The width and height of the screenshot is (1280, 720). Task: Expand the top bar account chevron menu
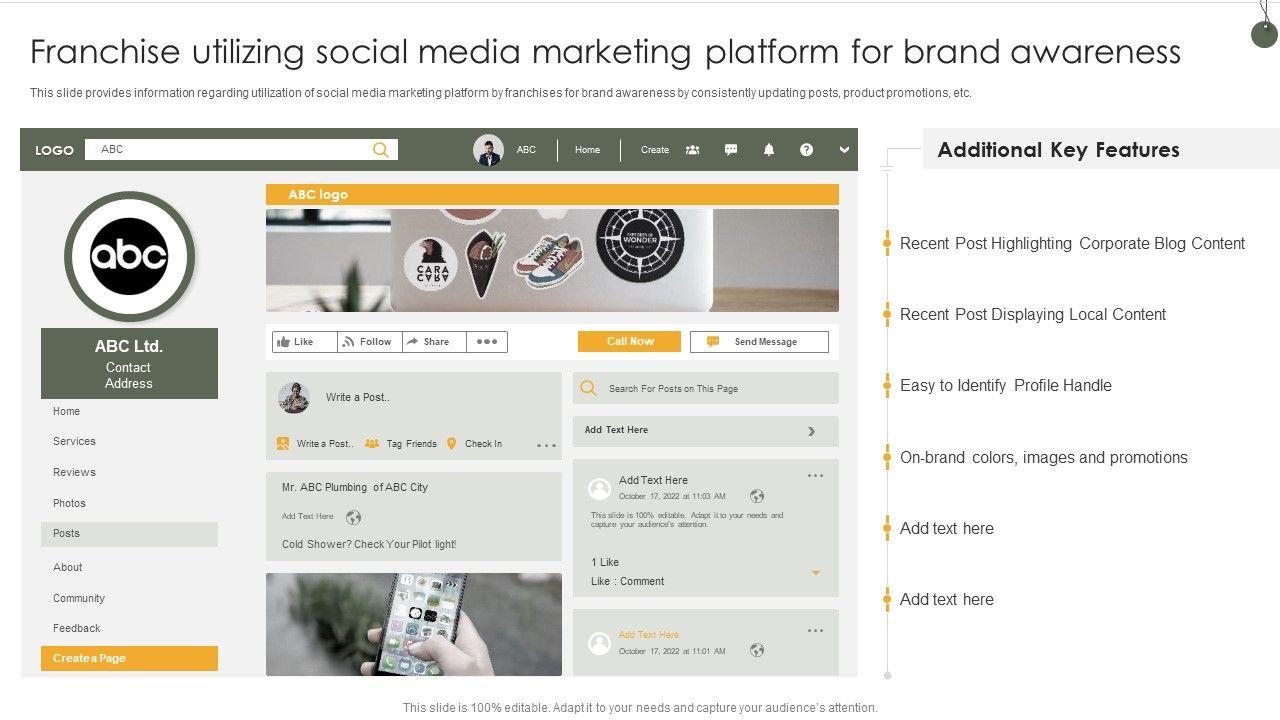coord(844,150)
